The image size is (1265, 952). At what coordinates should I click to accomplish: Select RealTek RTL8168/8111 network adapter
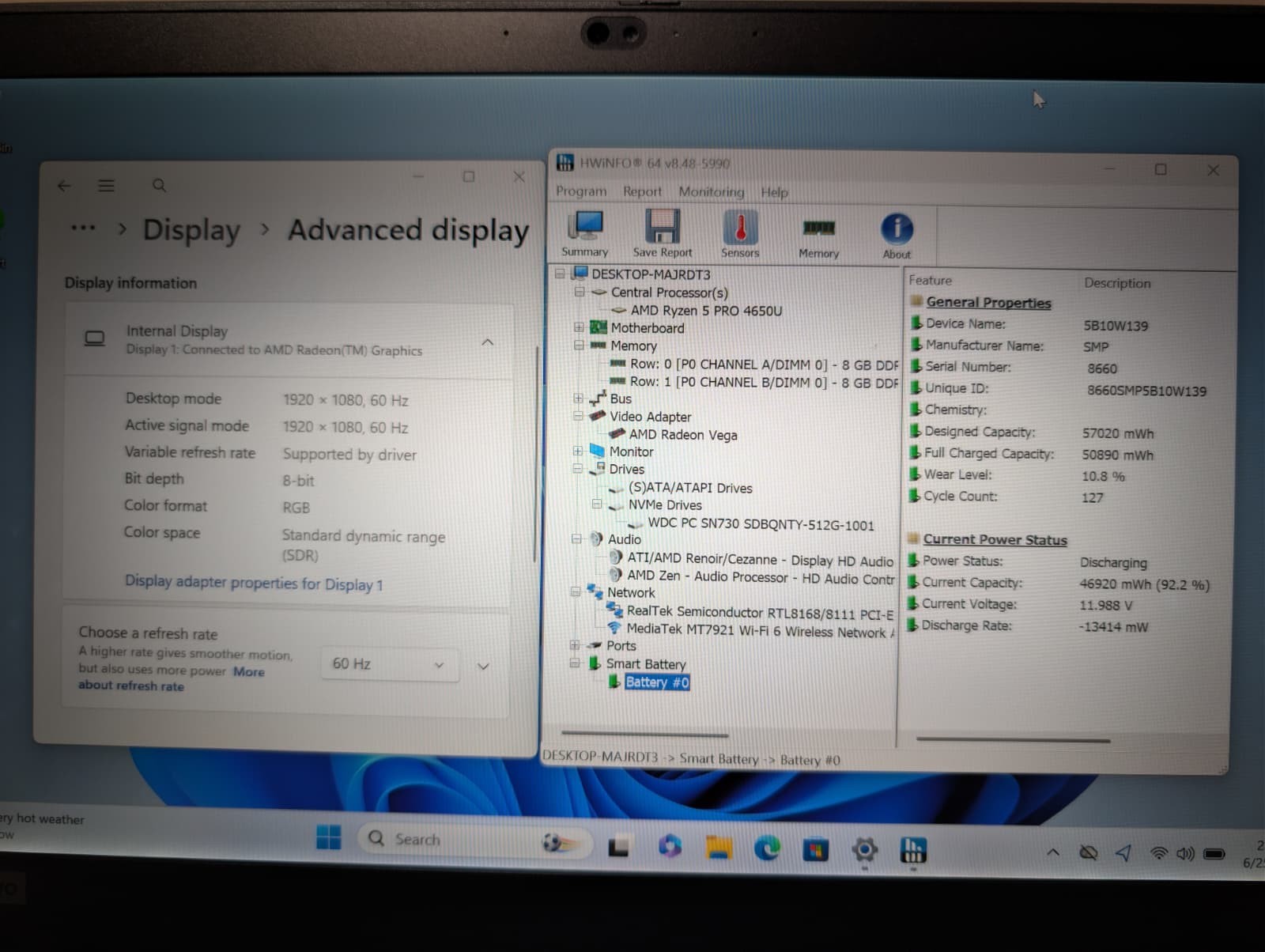pos(760,613)
